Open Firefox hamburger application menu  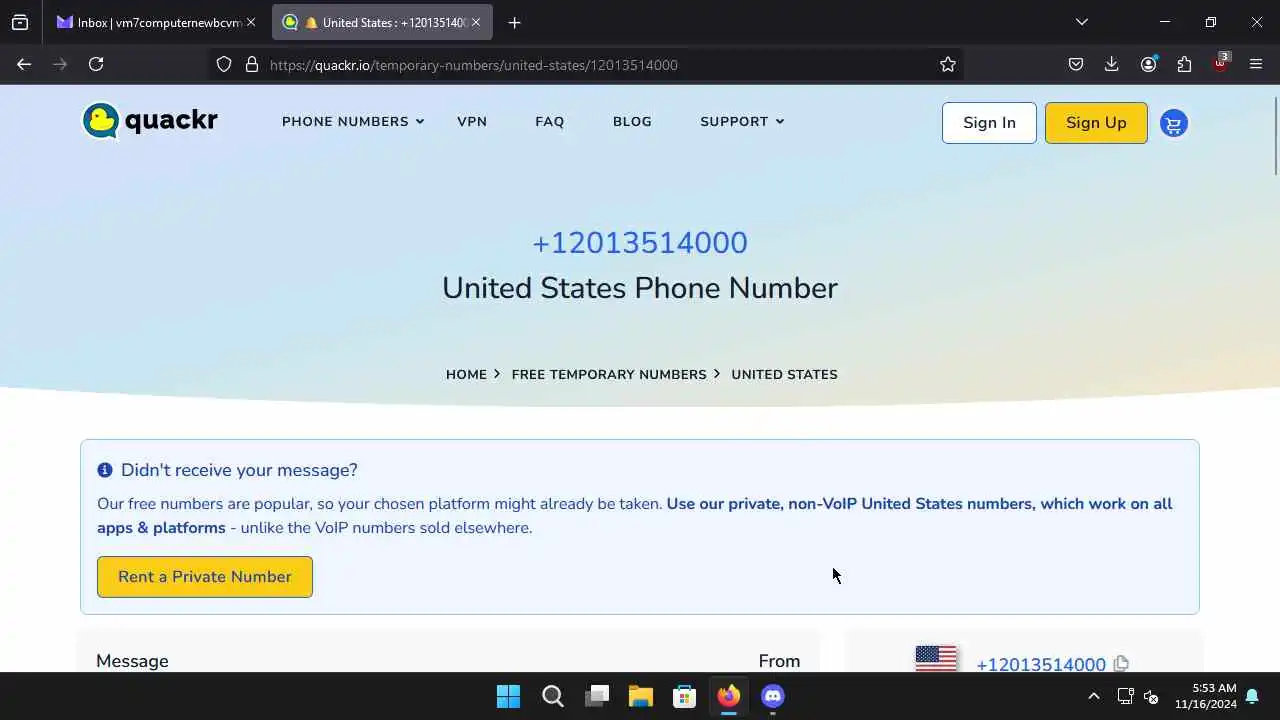tap(1256, 64)
